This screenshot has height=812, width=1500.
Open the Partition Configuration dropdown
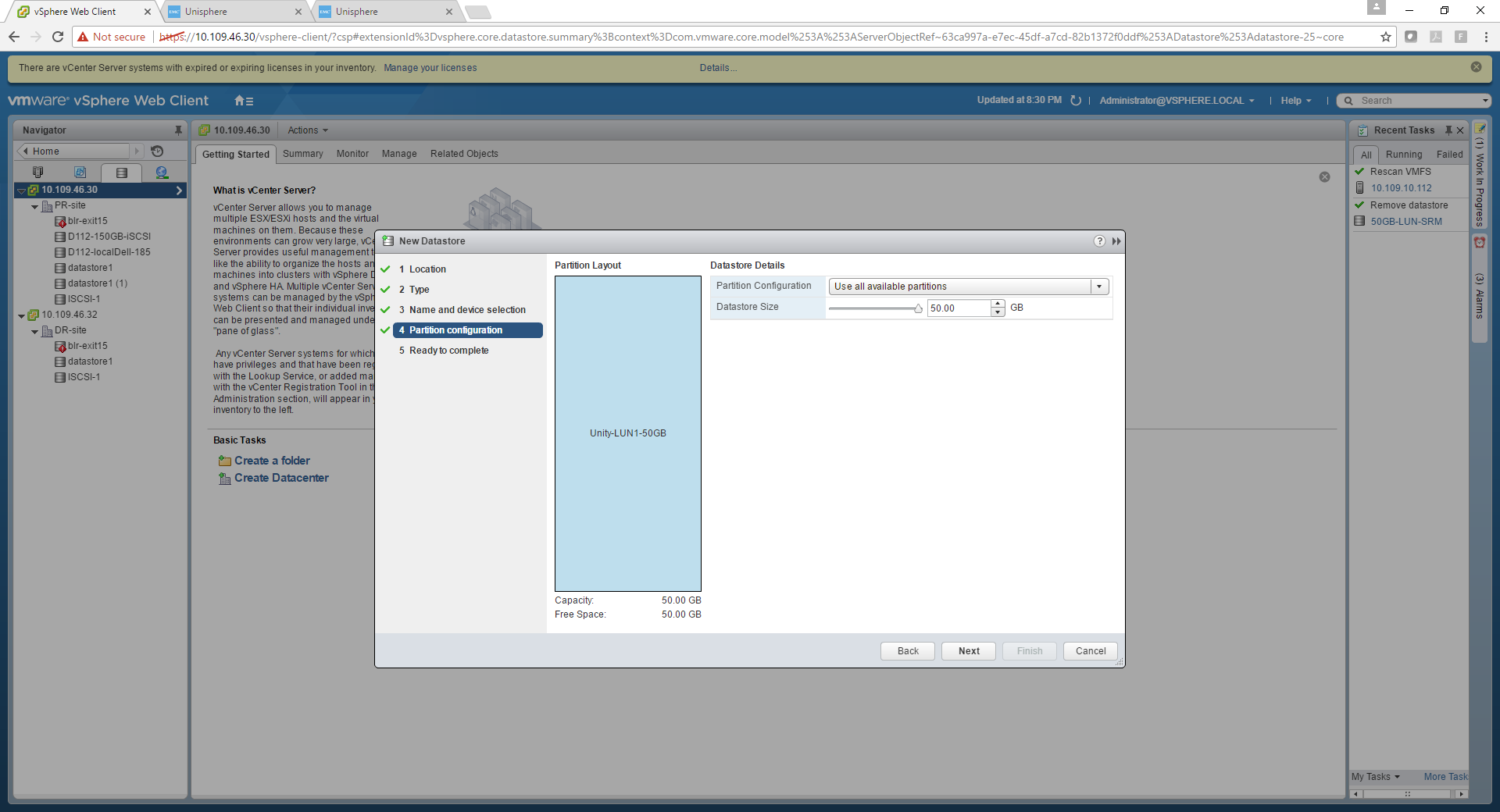1099,287
